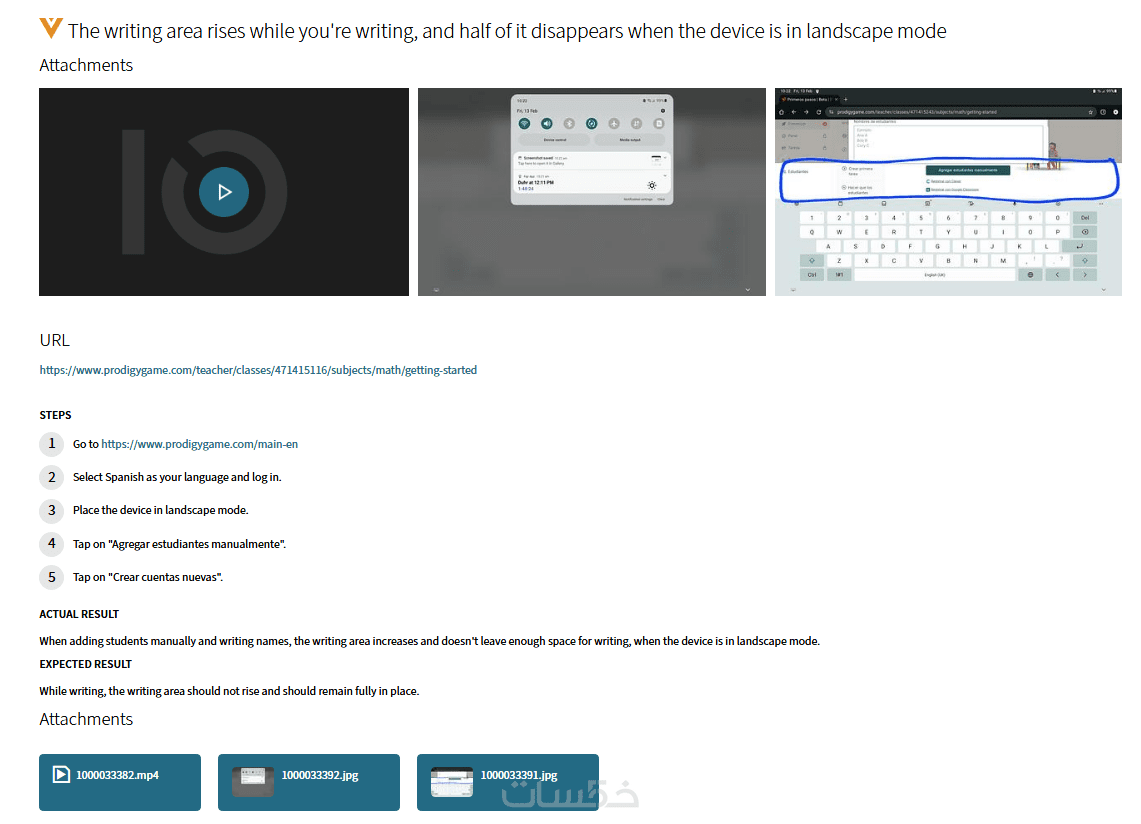Select step 2 'Select Spanish as your language'
The height and width of the screenshot is (824, 1141).
click(177, 478)
